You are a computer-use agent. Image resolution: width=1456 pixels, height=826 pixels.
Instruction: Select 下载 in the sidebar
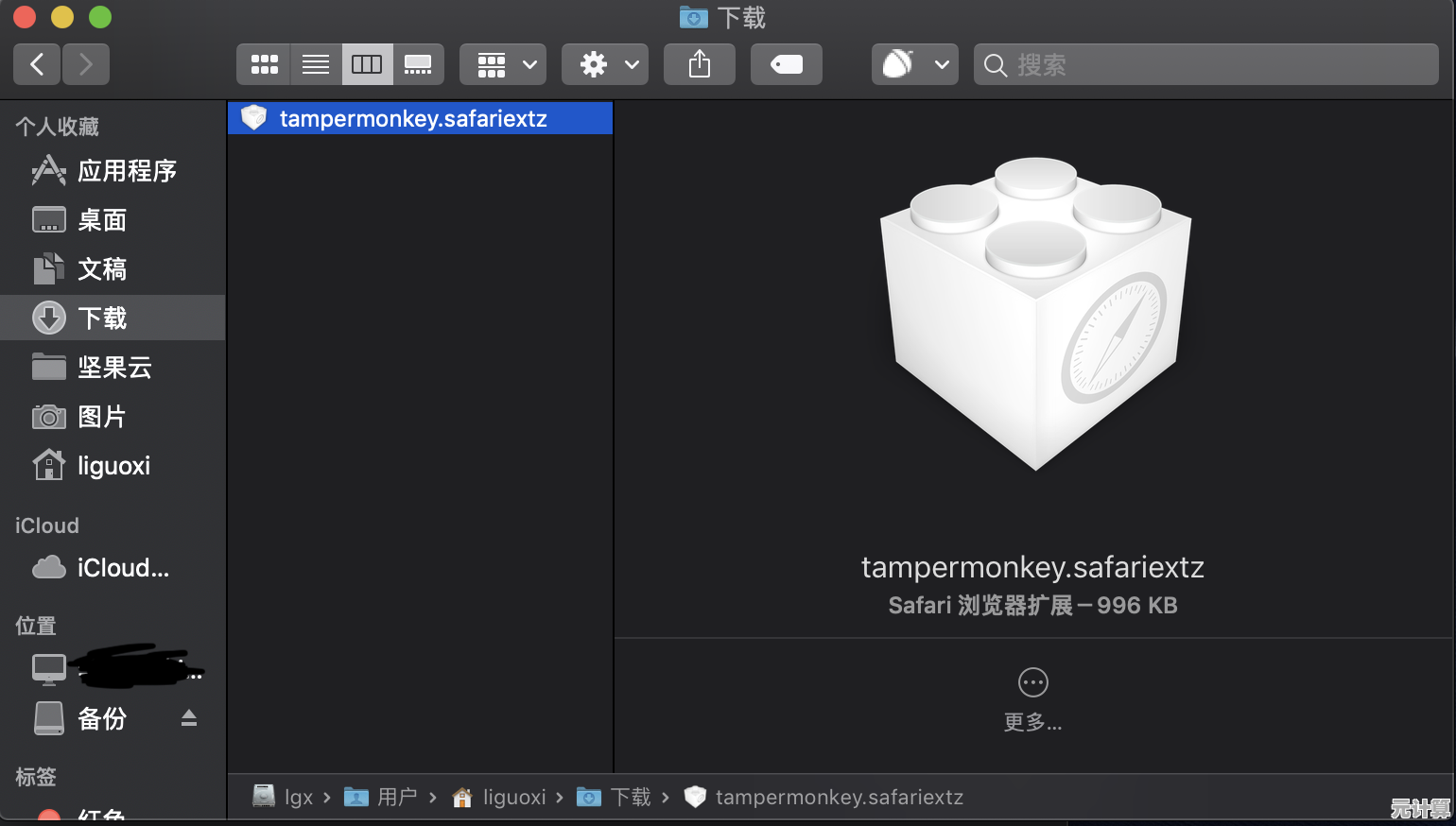(x=113, y=318)
